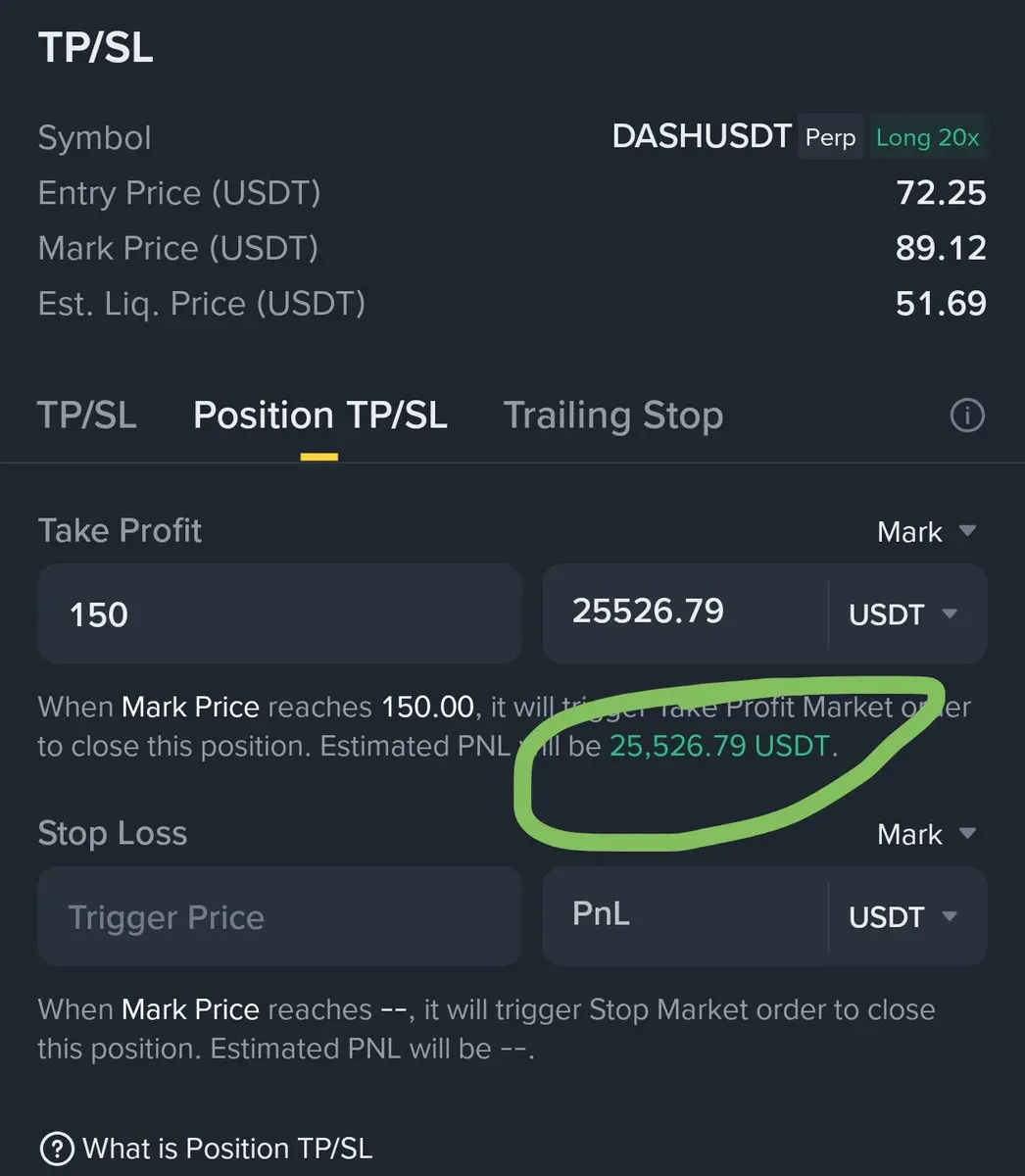The width and height of the screenshot is (1025, 1176).
Task: Open Stop Loss Mark trigger type dropdown
Action: (927, 834)
